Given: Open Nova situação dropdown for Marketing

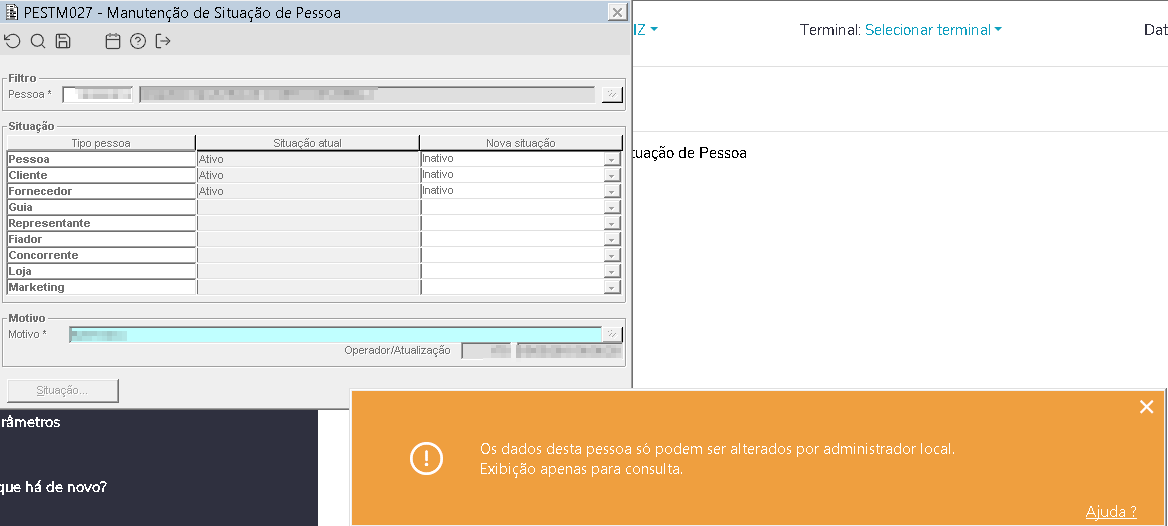Looking at the screenshot, I should (x=612, y=287).
